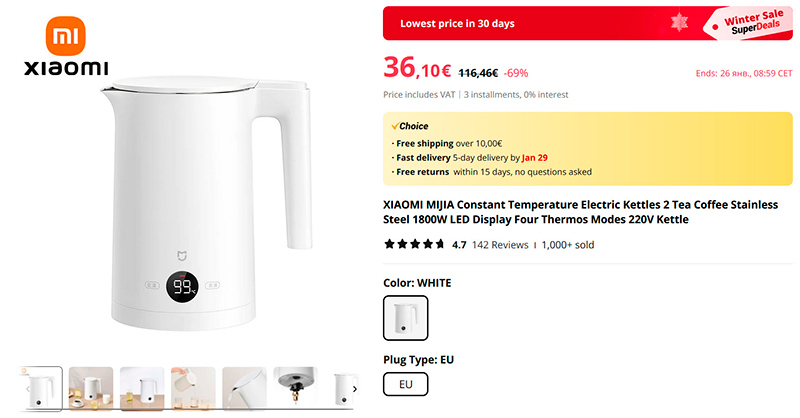This screenshot has height=418, width=800.
Task: Click the star rating icons
Action: (414, 244)
